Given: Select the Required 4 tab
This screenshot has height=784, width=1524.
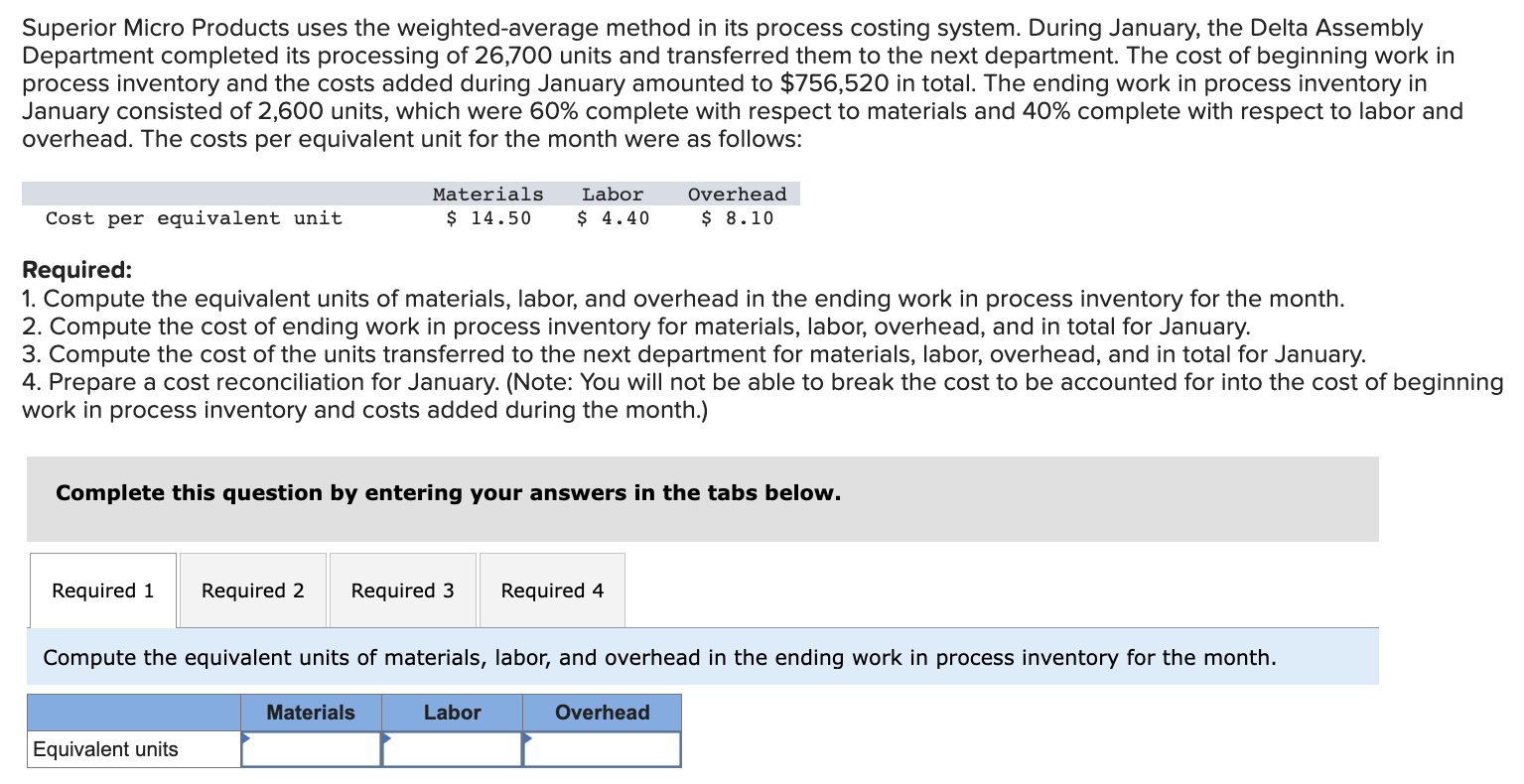Looking at the screenshot, I should [x=551, y=589].
